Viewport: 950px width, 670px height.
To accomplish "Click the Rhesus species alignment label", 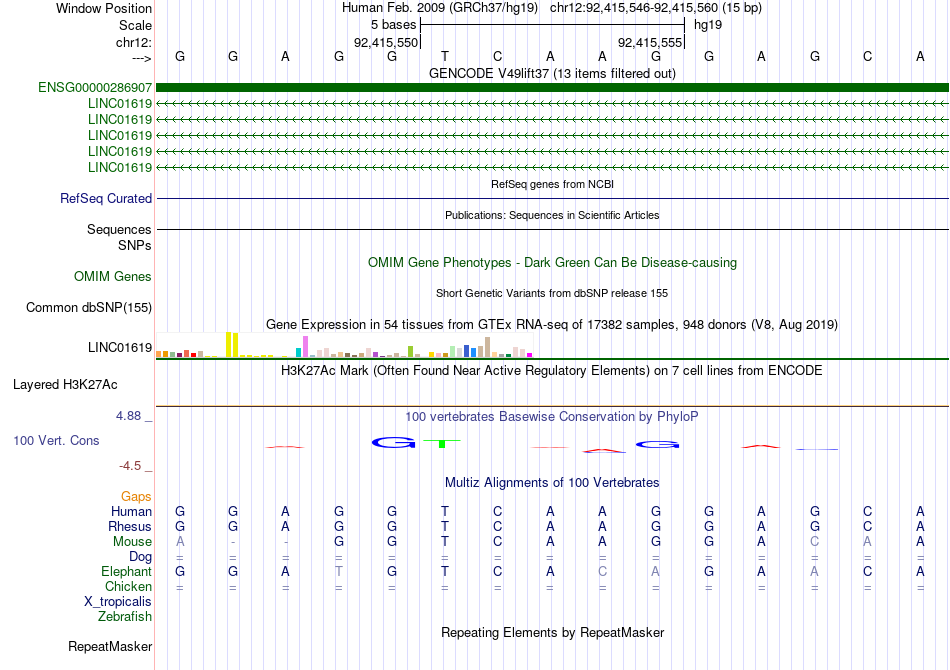I will 130,526.
